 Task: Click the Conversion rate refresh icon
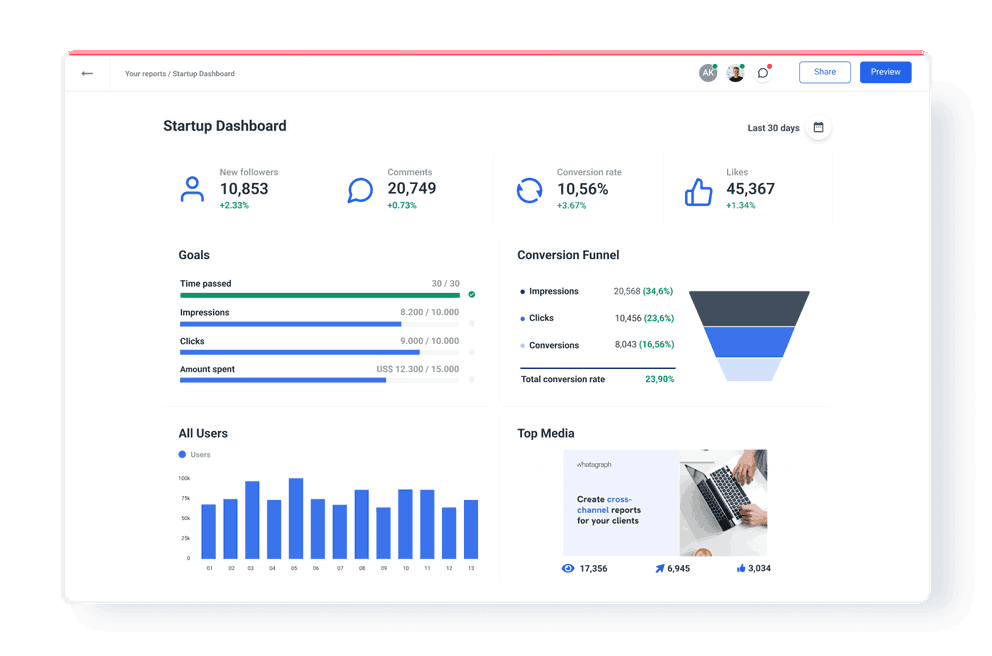click(529, 190)
